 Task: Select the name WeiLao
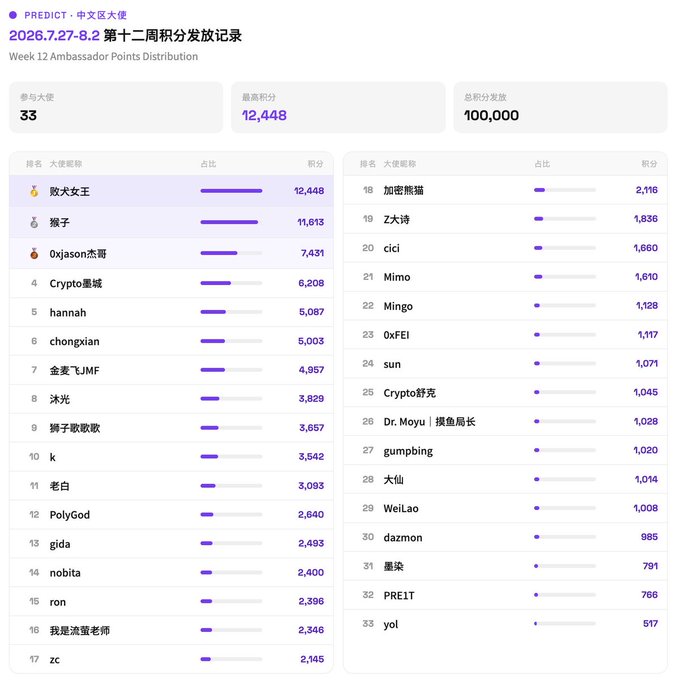pyautogui.click(x=401, y=509)
